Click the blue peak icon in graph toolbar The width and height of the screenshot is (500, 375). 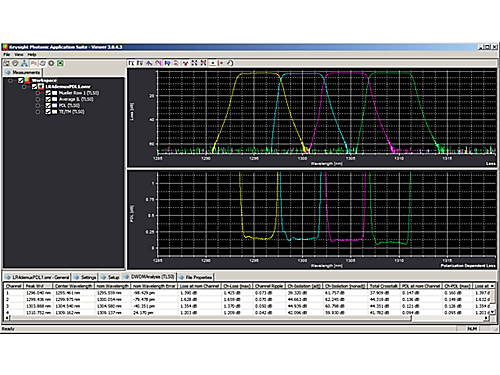149,63
